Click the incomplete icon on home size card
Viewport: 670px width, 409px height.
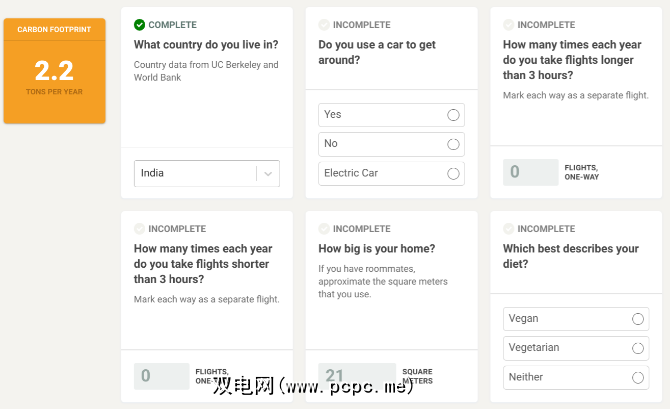pyautogui.click(x=324, y=229)
